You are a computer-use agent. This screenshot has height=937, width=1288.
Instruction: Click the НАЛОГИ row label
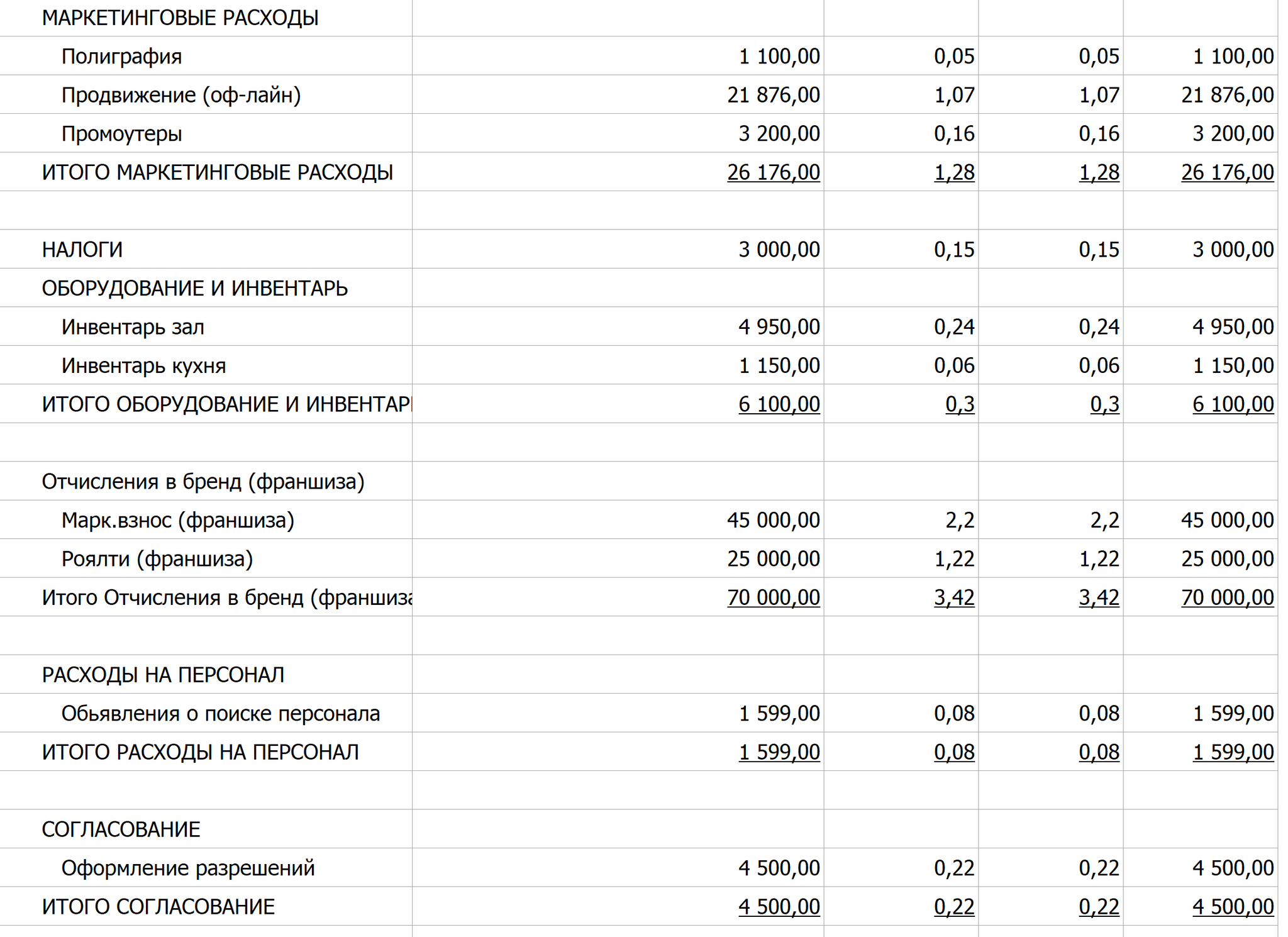82,250
